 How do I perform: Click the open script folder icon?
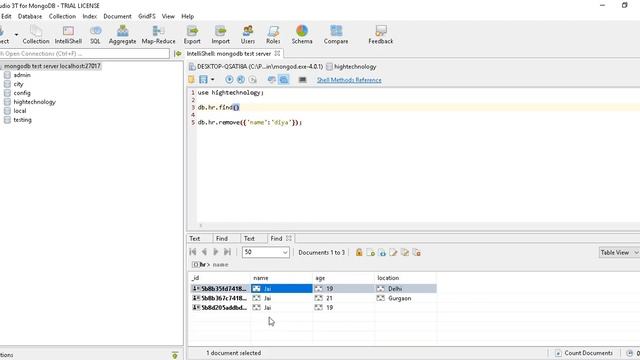pos(191,80)
